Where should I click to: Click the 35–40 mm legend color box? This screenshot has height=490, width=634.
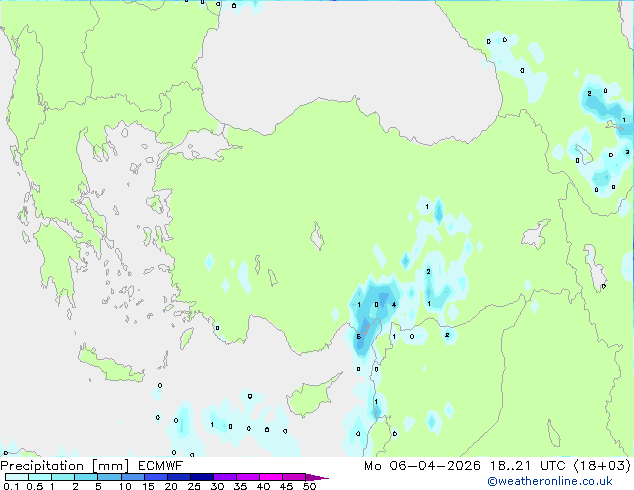click(x=247, y=477)
